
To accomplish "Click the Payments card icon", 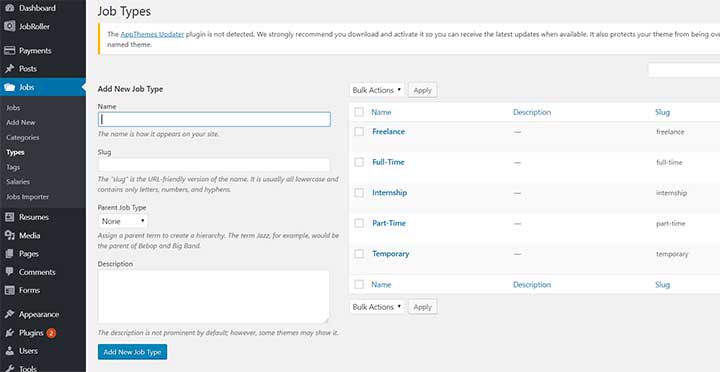I will (x=9, y=51).
